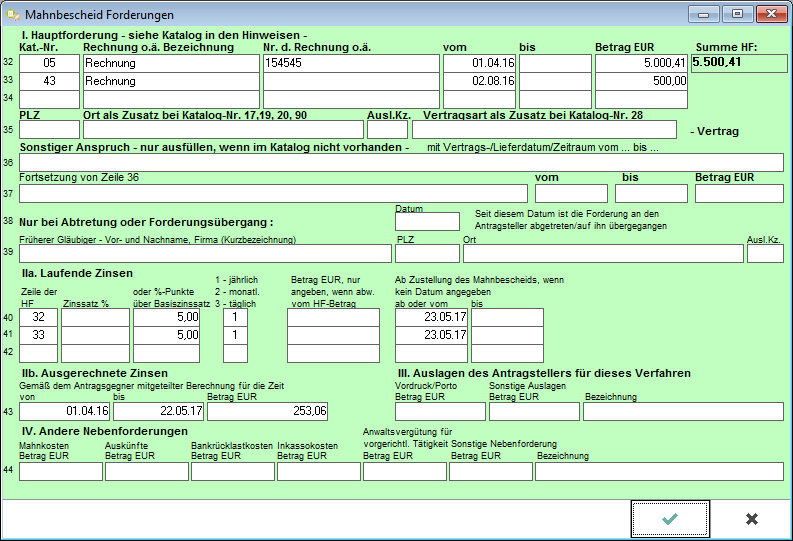Click the PLZ field in row 39
This screenshot has width=793, height=541.
427,254
